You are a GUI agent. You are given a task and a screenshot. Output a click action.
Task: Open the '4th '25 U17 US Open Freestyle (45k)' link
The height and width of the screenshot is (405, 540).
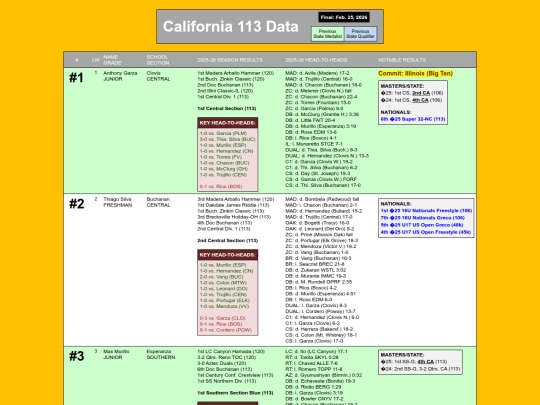tap(426, 232)
